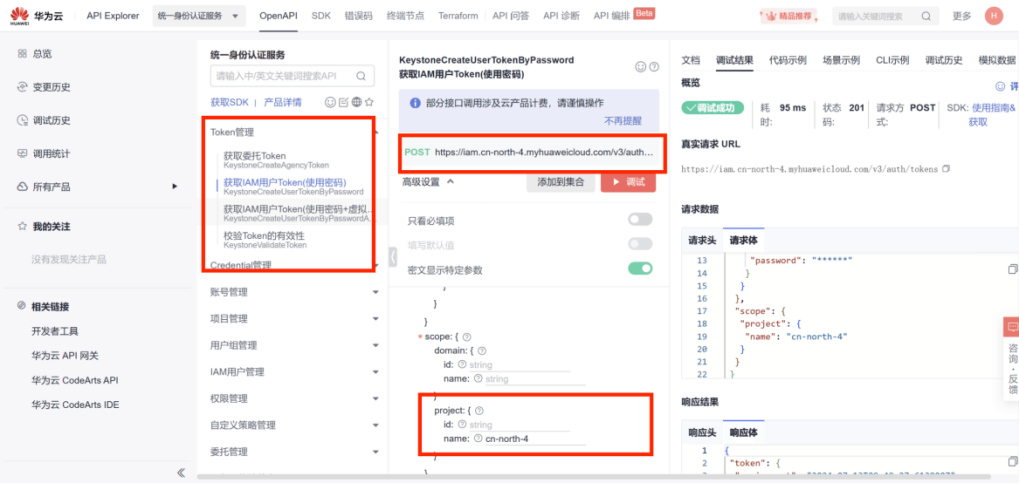1019x484 pixels.
Task: Click the globe icon beside 产品详情
Action: (356, 102)
